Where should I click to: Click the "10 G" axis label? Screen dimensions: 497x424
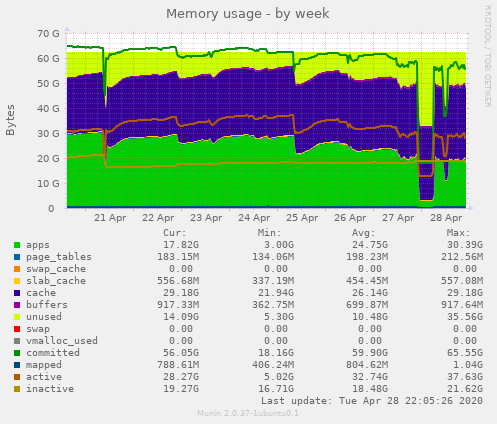click(x=48, y=184)
